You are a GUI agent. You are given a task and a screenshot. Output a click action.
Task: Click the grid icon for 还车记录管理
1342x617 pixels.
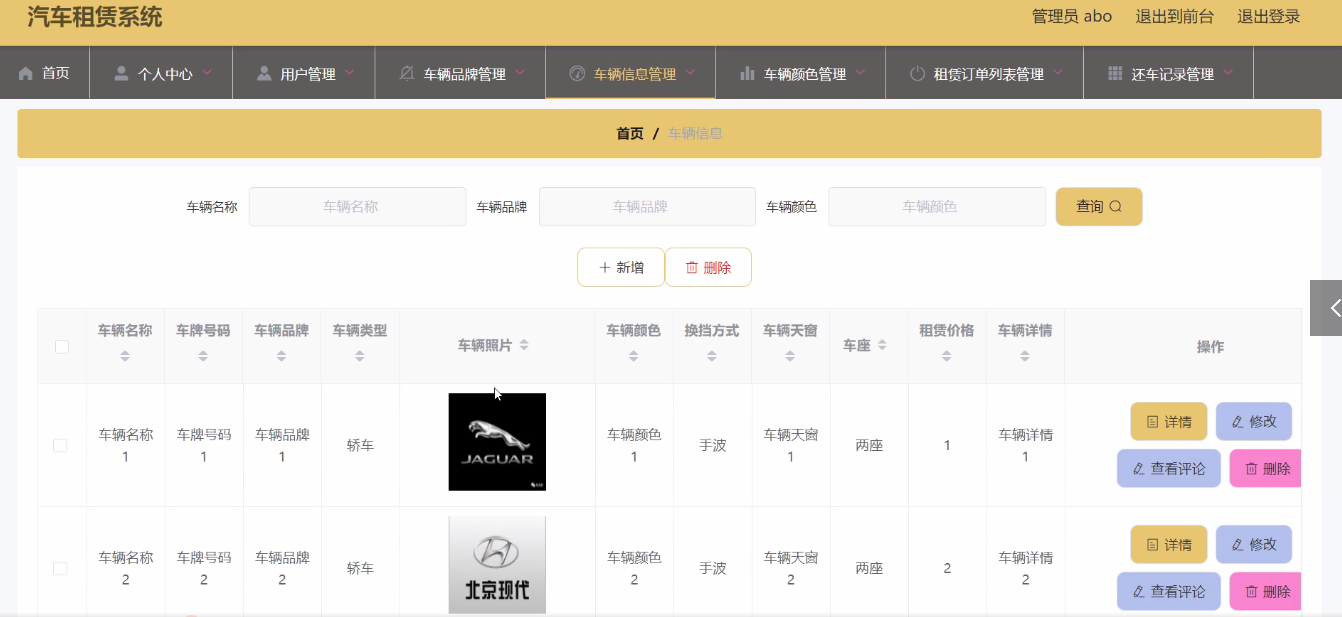(x=1115, y=74)
